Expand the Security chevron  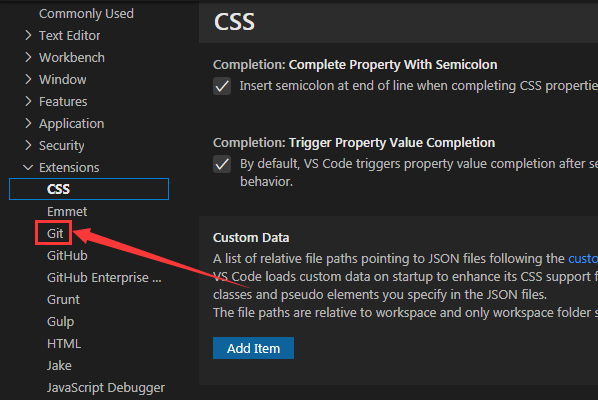coord(28,145)
